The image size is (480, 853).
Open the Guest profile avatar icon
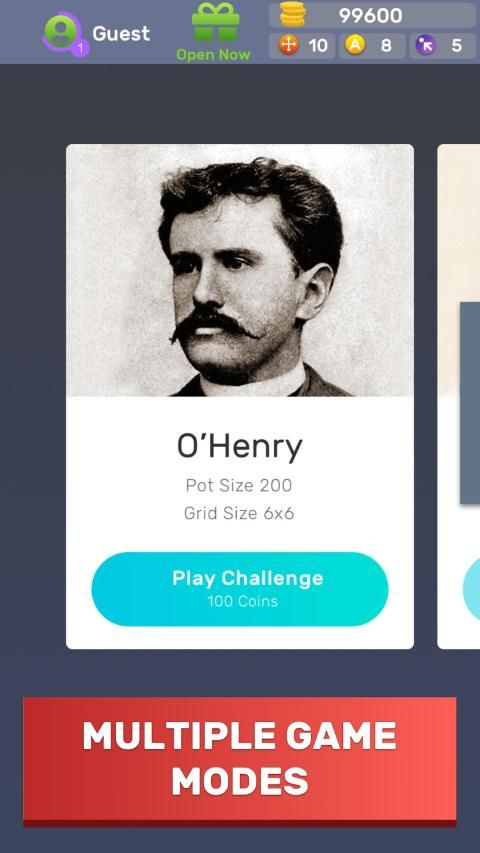click(x=62, y=33)
